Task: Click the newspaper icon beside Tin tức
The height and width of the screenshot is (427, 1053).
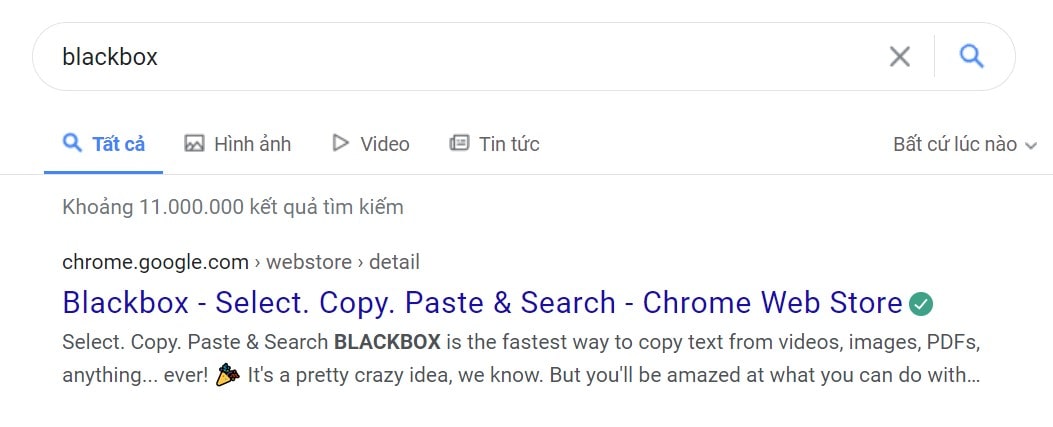Action: click(459, 143)
